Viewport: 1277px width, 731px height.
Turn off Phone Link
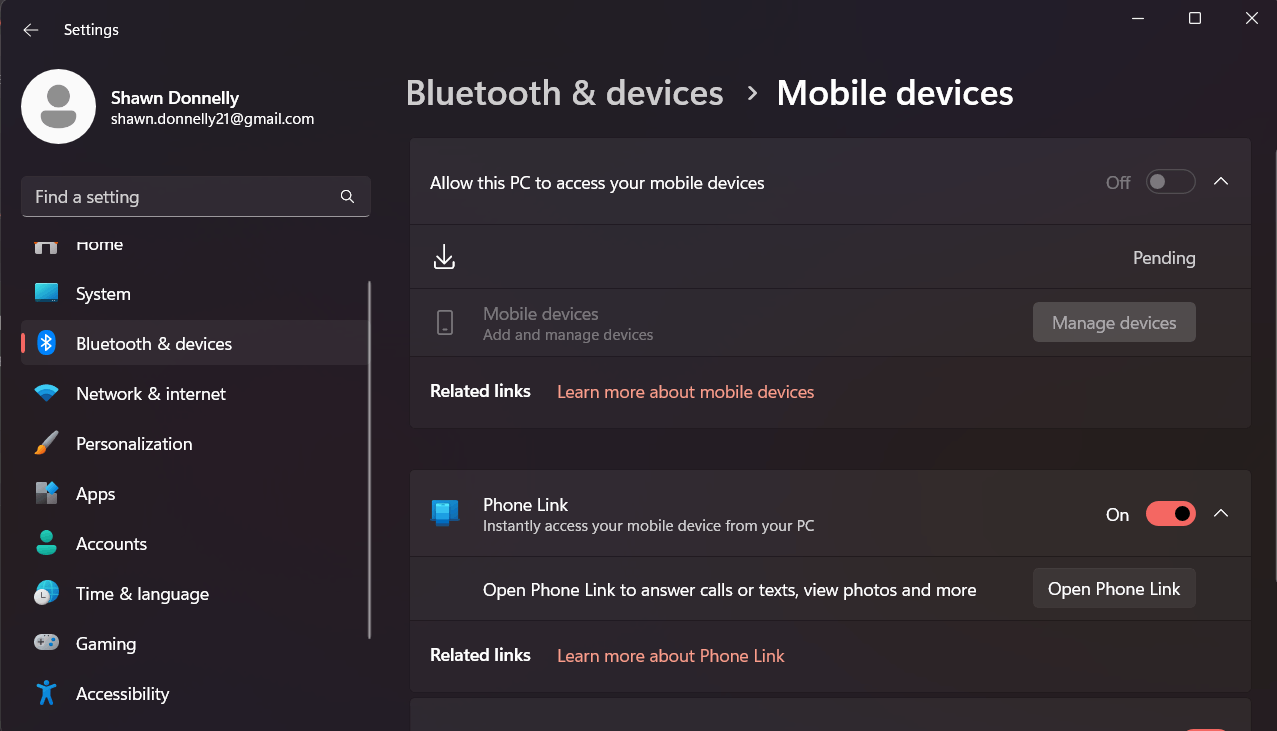[x=1169, y=513]
